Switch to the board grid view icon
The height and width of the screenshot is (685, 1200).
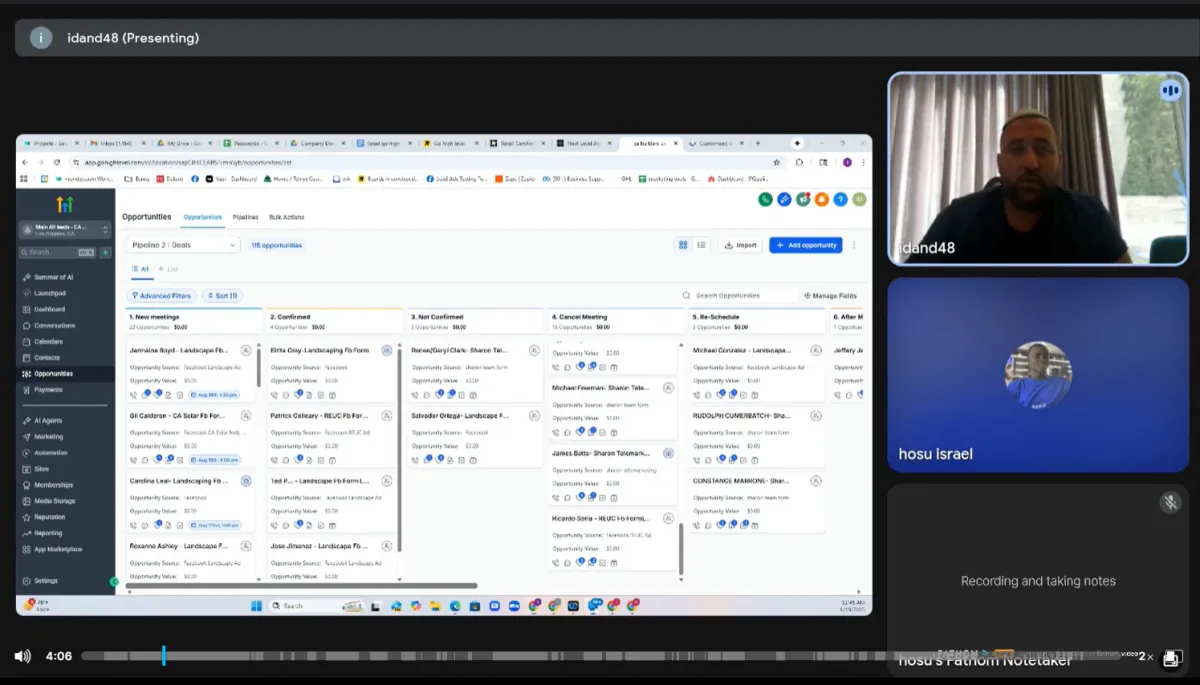pyautogui.click(x=683, y=245)
